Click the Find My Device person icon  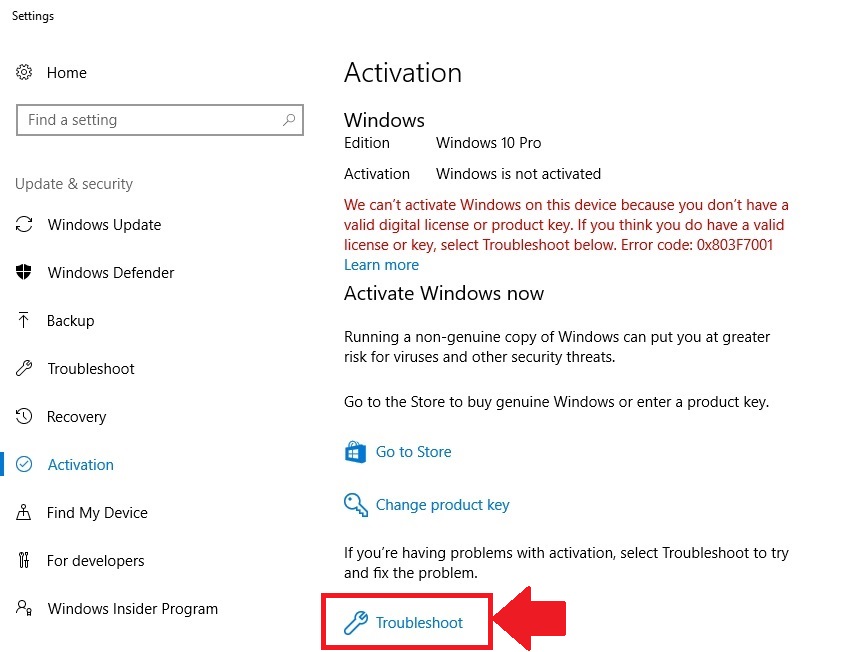(24, 512)
